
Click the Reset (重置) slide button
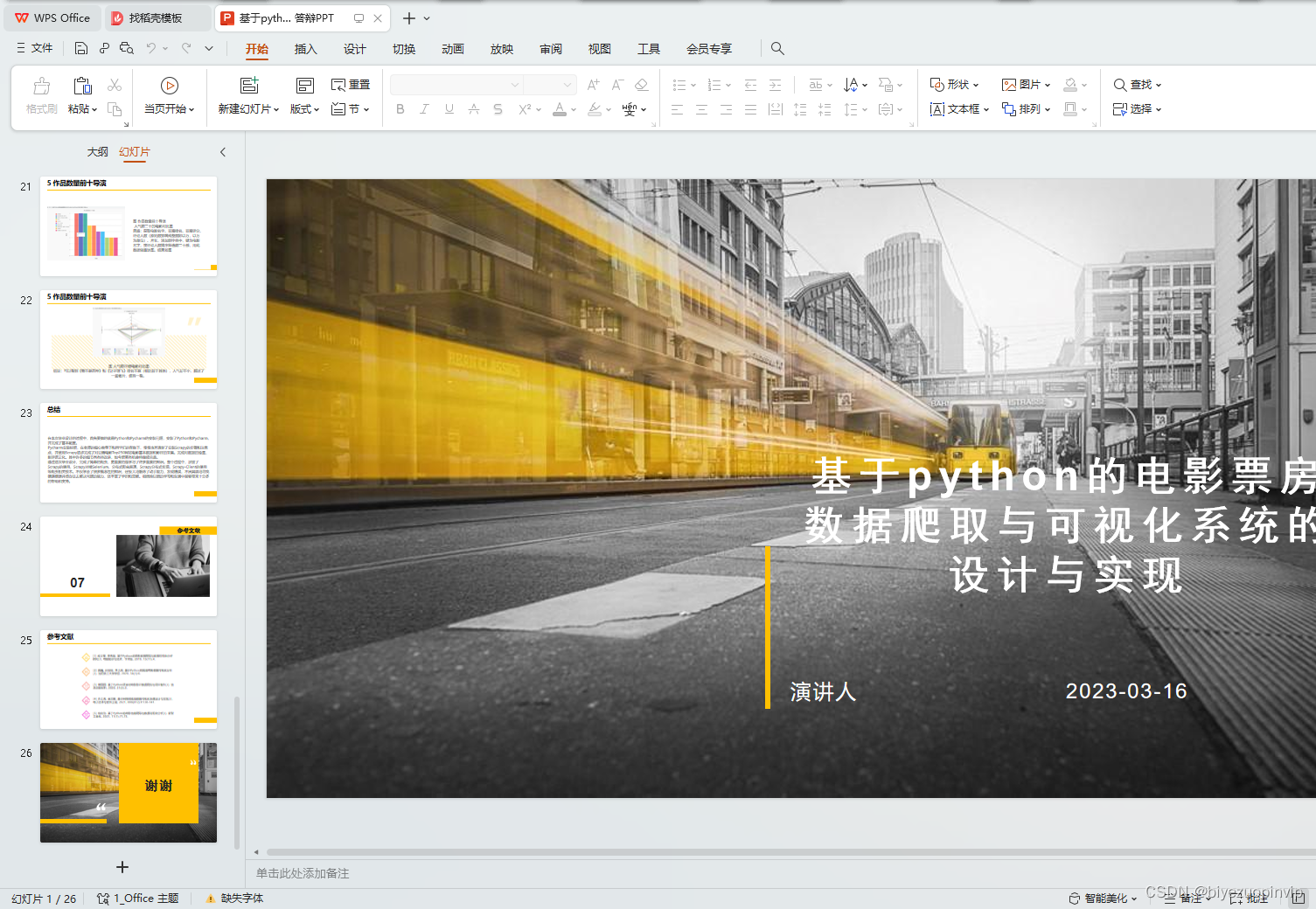[351, 85]
